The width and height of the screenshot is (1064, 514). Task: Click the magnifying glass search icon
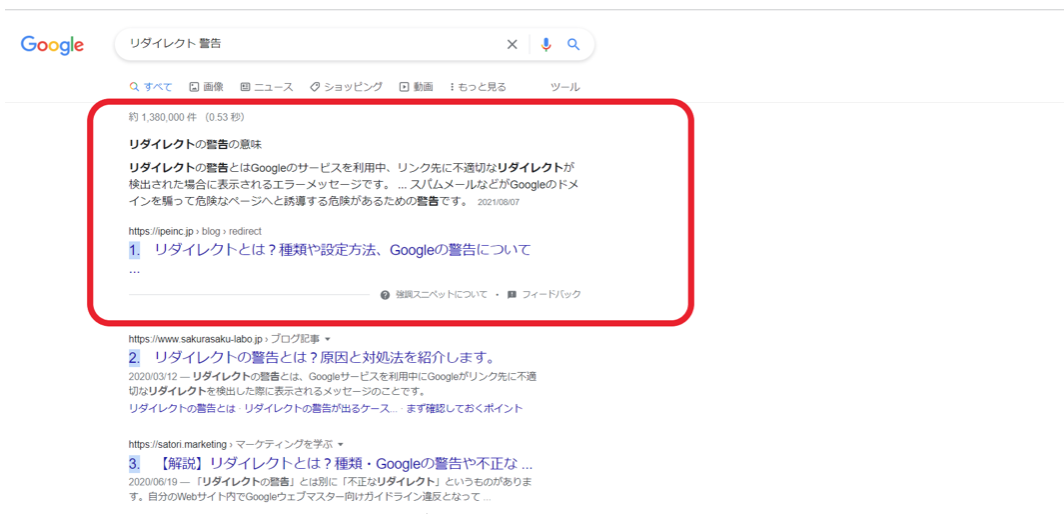pyautogui.click(x=574, y=44)
